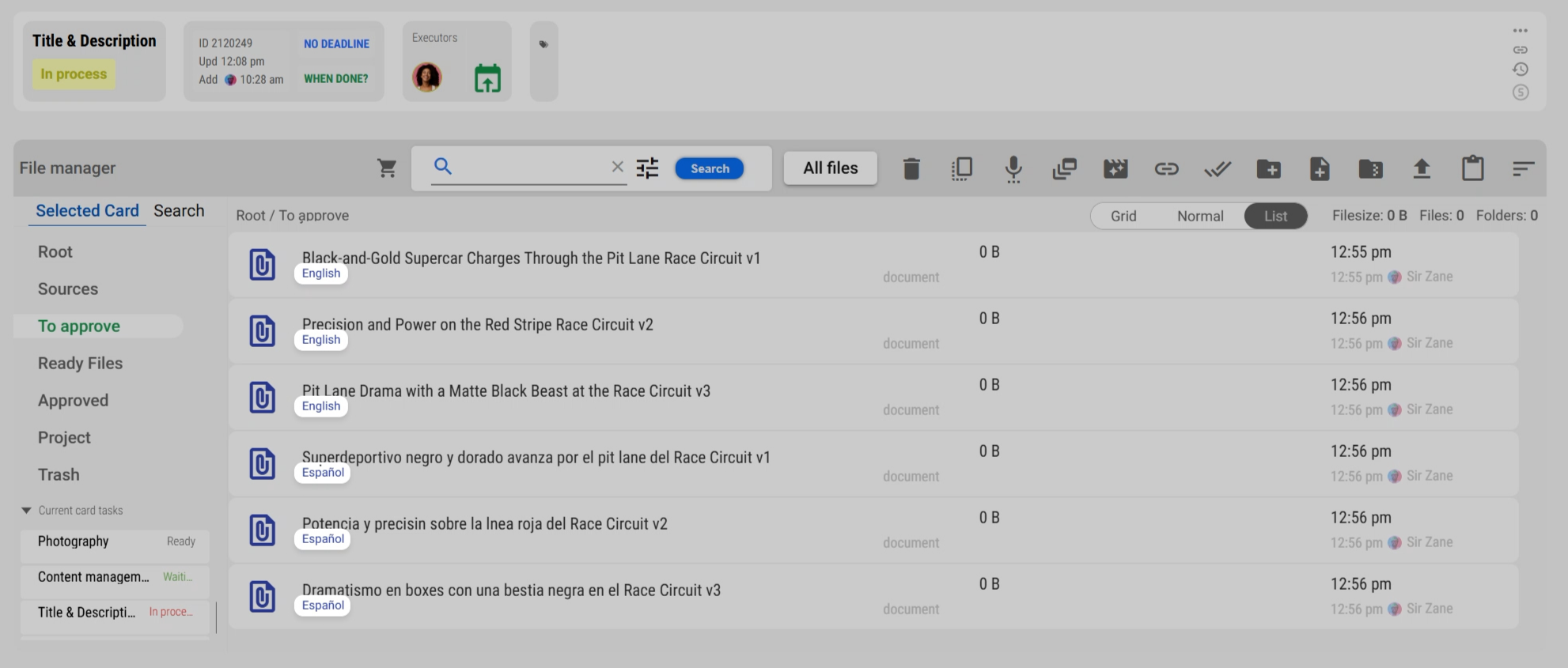Viewport: 1568px width, 668px height.
Task: Open search filter options sliders
Action: (647, 168)
